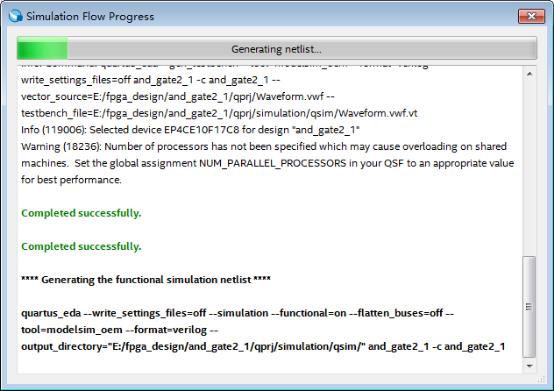Click 'Generating the functional simulation netlist' heading
The image size is (554, 391).
tap(146, 279)
